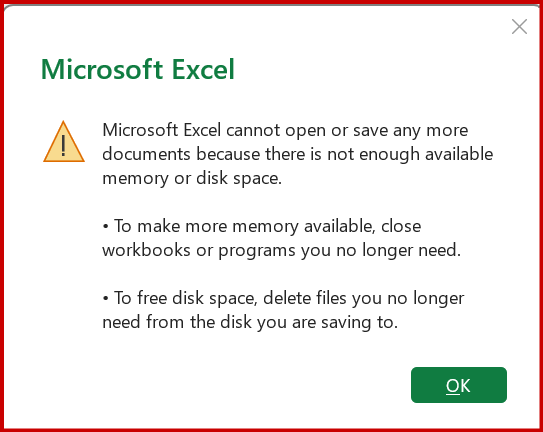The width and height of the screenshot is (543, 432).
Task: Click the line 'cannot open or save any more'
Action: (x=347, y=131)
